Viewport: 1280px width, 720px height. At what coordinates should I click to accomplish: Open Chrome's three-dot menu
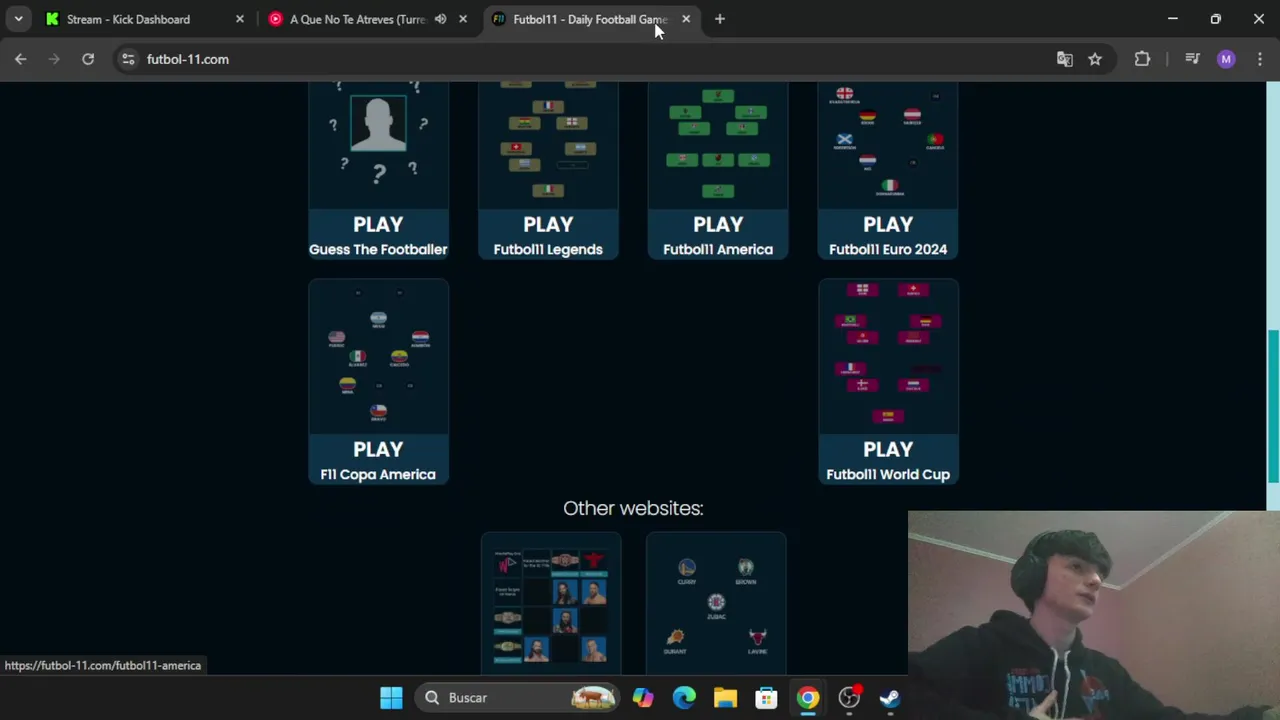coord(1259,59)
